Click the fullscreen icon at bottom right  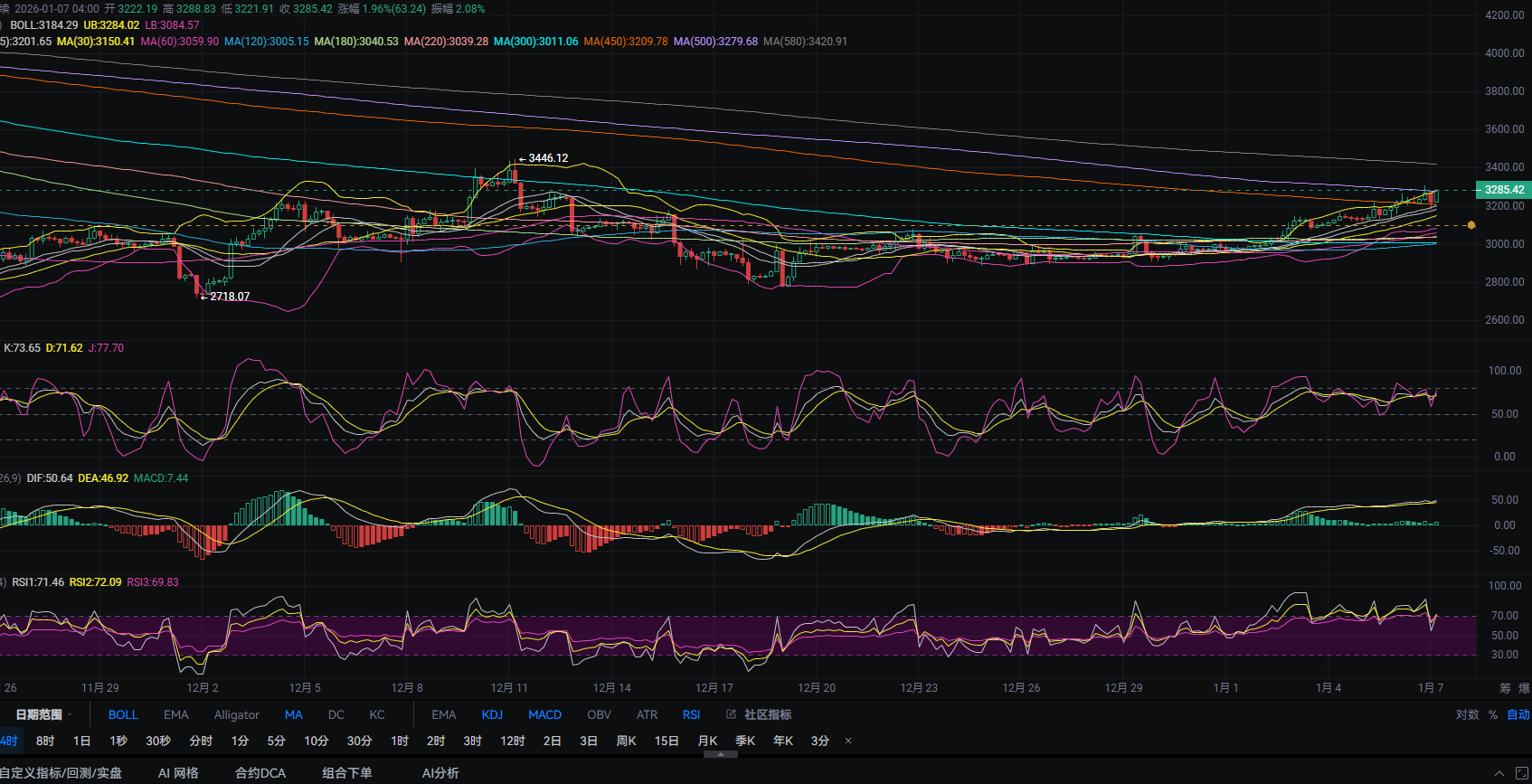pyautogui.click(x=1522, y=773)
